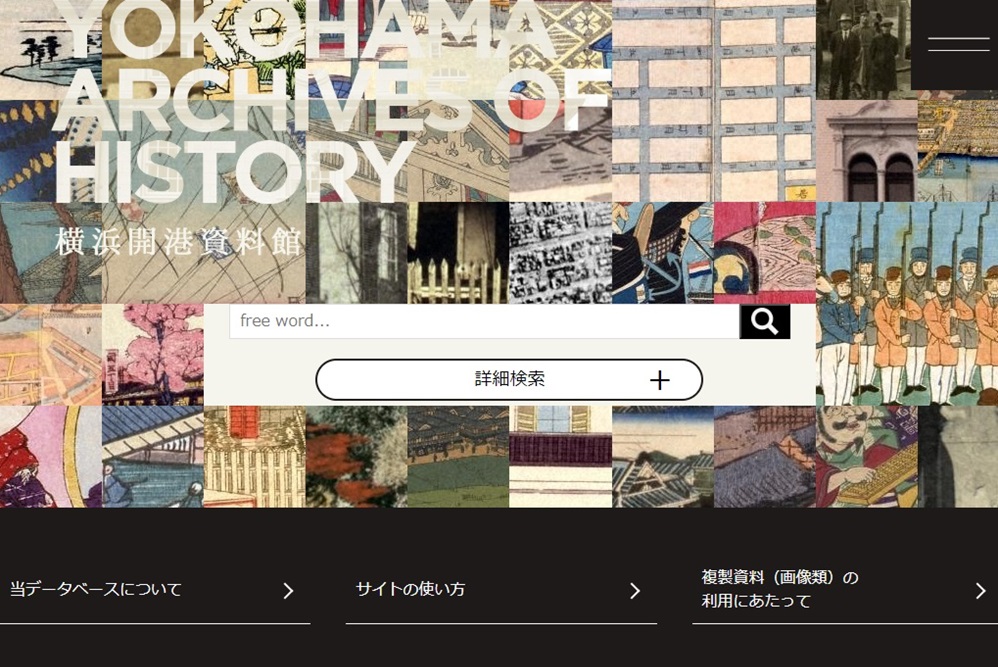Click the soldiers in orange uniforms thumbnail
Image resolution: width=998 pixels, height=667 pixels.
[907, 304]
